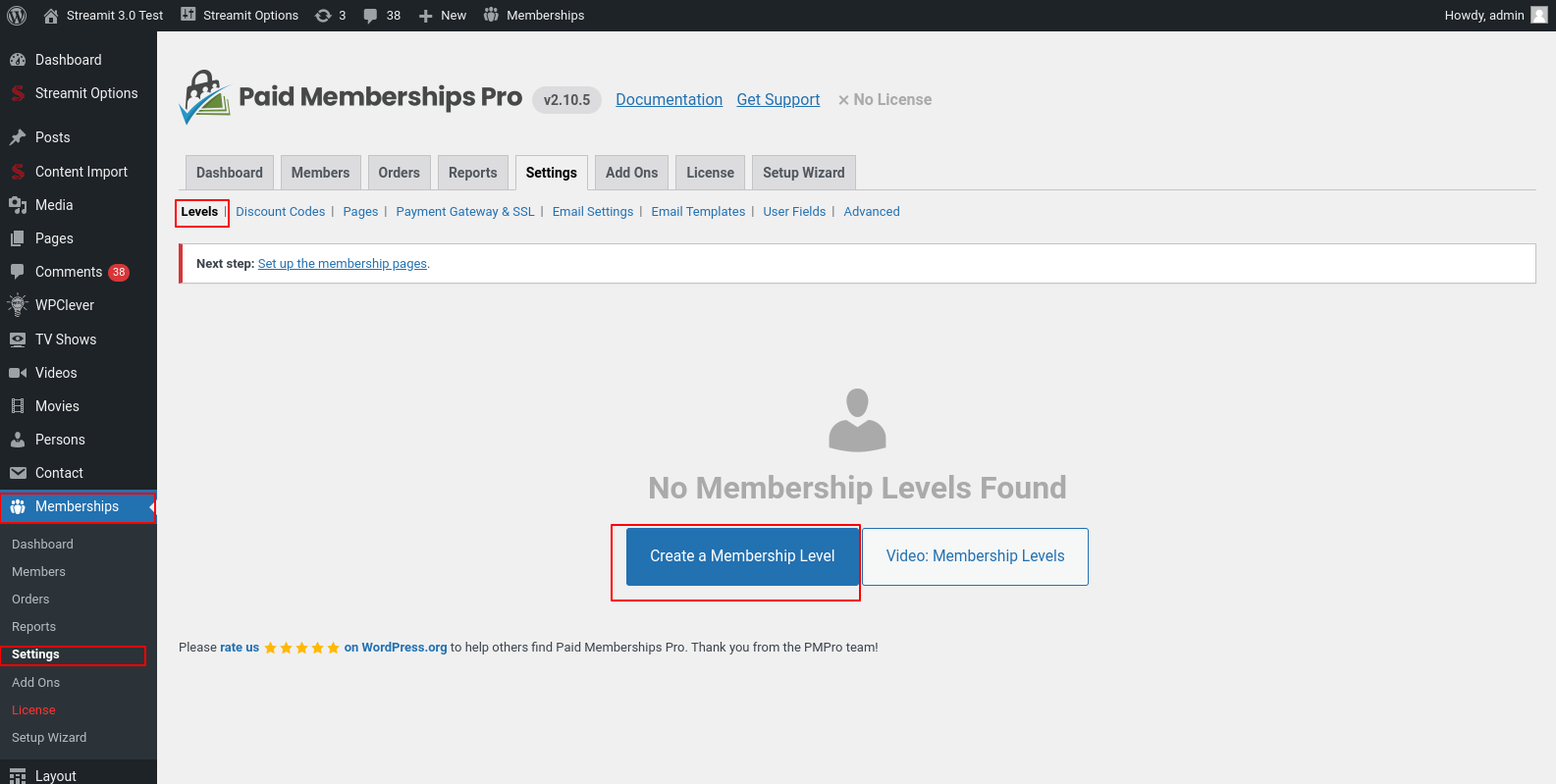Click the Movies film strip icon
This screenshot has width=1556, height=784.
18,406
